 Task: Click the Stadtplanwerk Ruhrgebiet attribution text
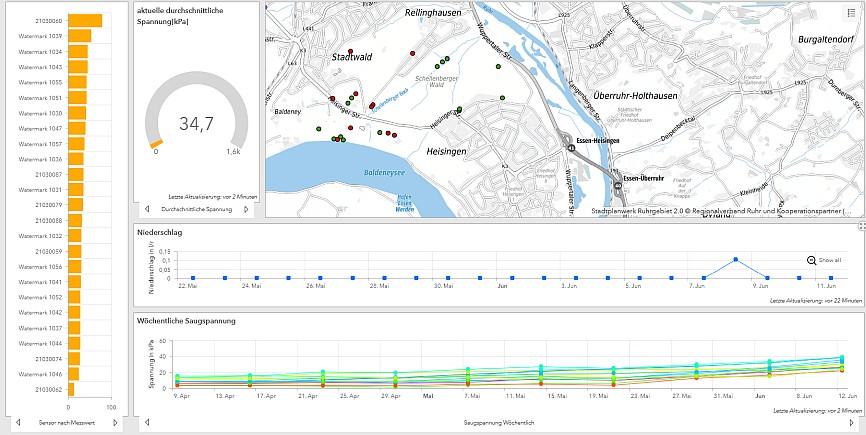tap(721, 211)
